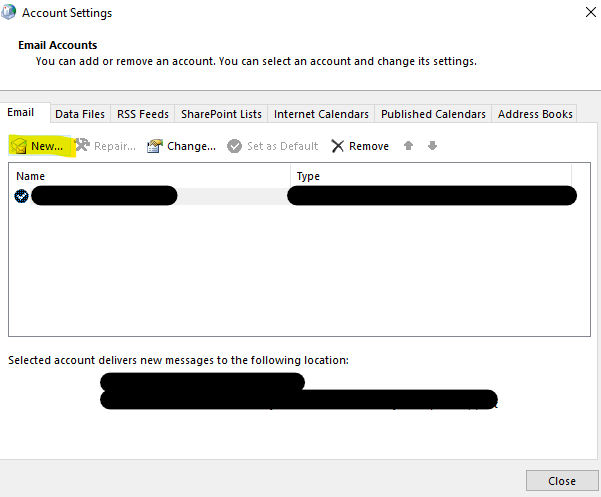
Task: Switch to the Data Files tab
Action: pyautogui.click(x=80, y=114)
